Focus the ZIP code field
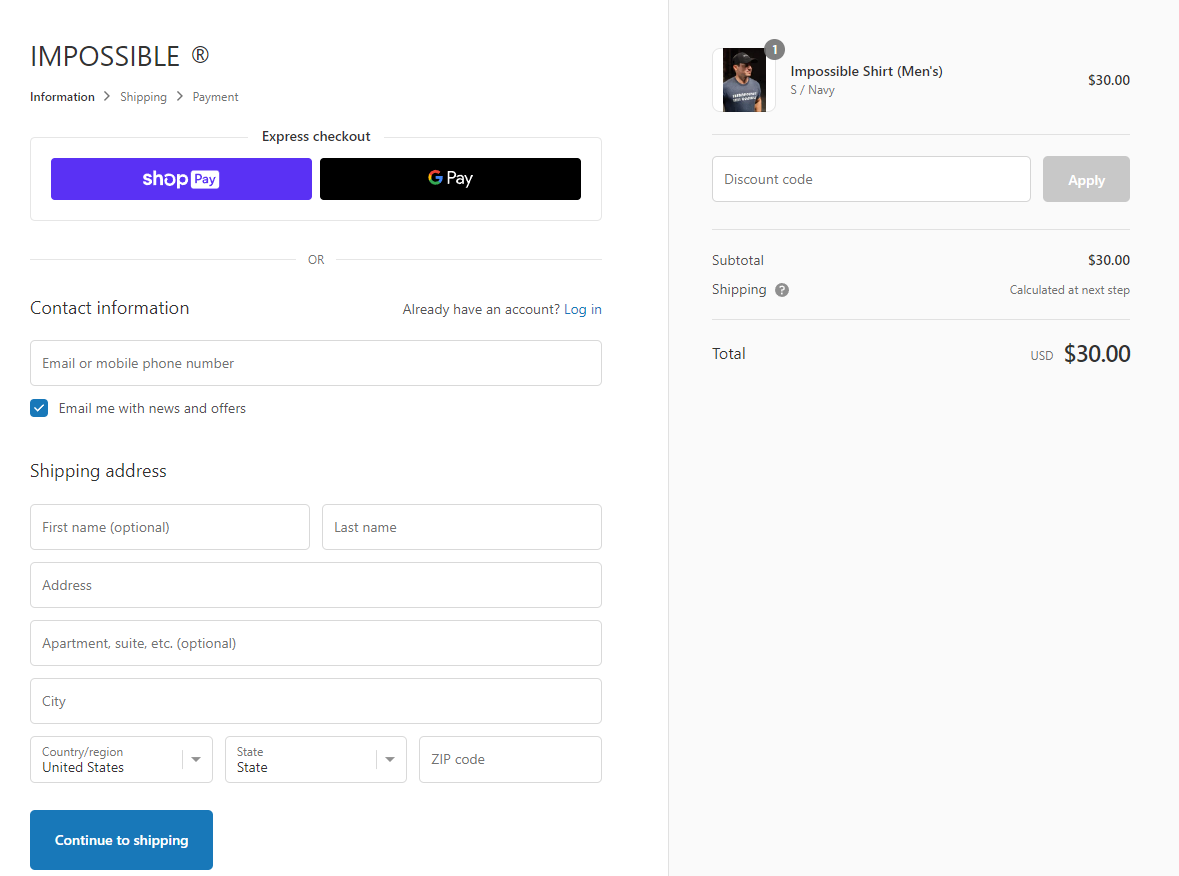This screenshot has width=1179, height=876. pyautogui.click(x=510, y=759)
